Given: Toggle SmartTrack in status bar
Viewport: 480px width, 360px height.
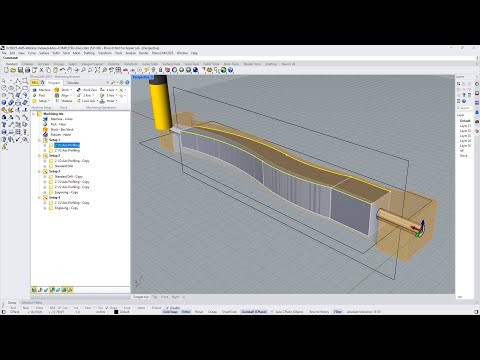Looking at the screenshot, I should [x=229, y=312].
